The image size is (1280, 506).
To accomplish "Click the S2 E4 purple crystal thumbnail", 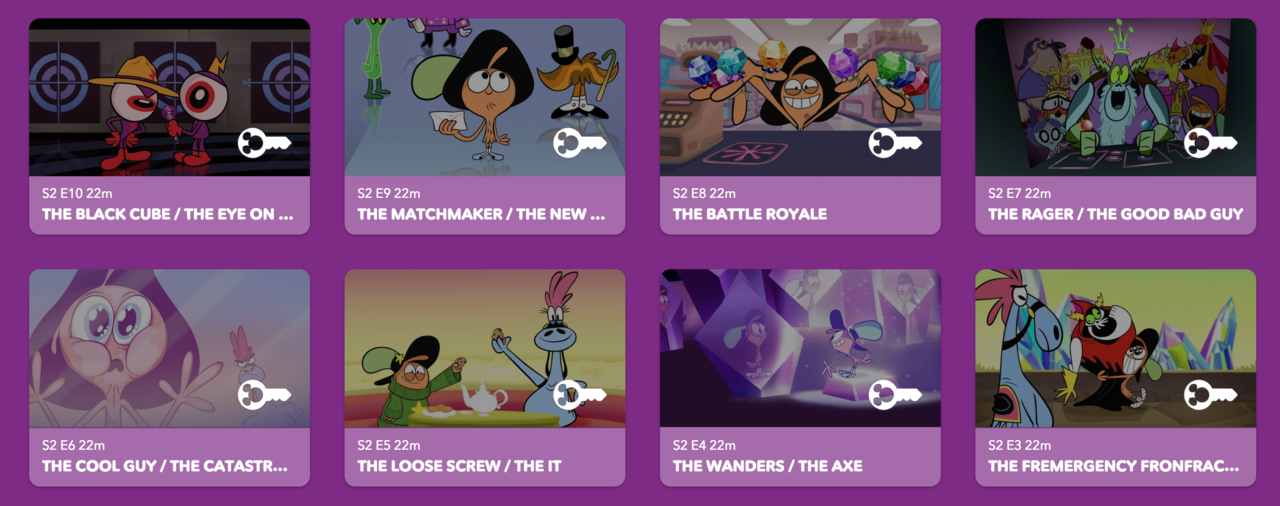I will pos(800,348).
